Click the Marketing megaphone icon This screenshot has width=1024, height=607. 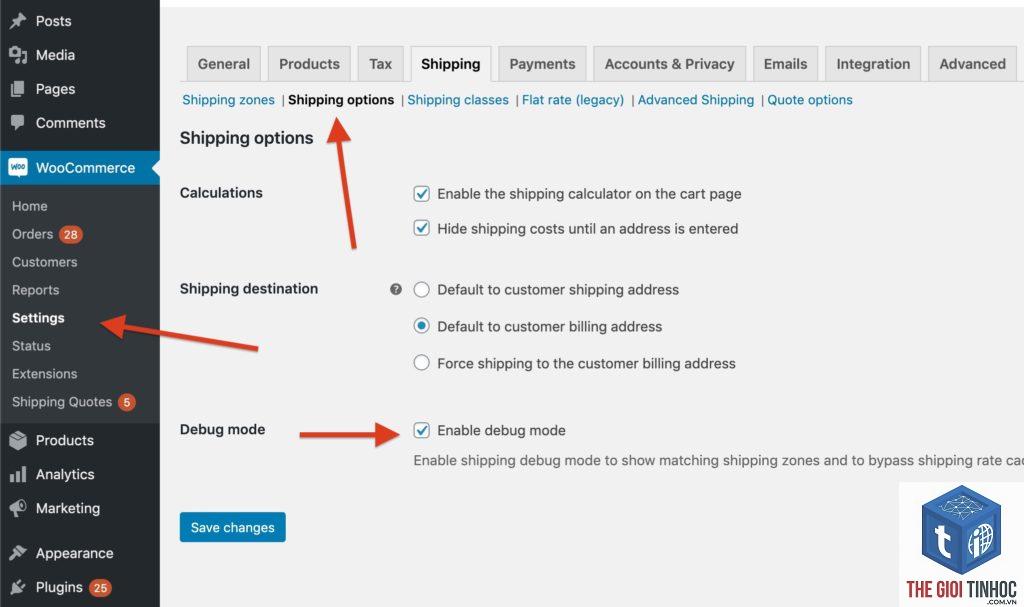point(18,508)
